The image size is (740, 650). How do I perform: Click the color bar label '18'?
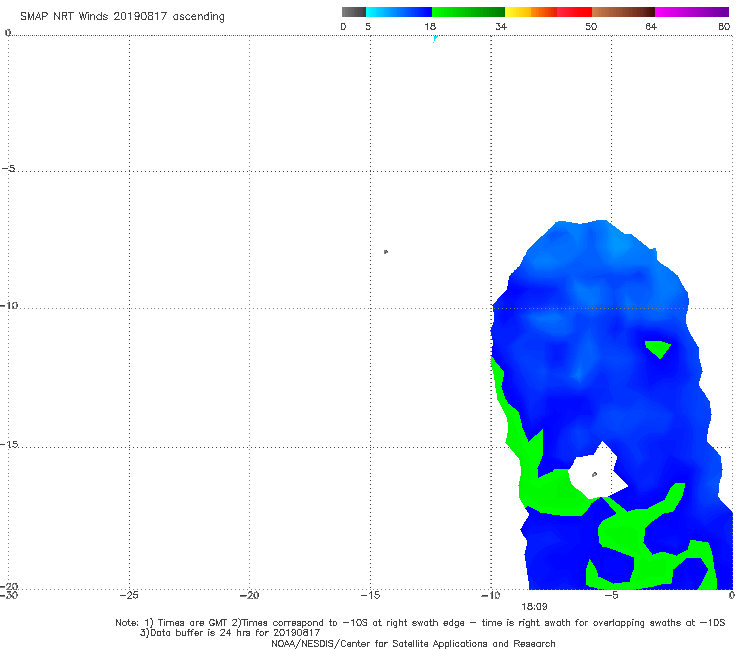point(430,26)
